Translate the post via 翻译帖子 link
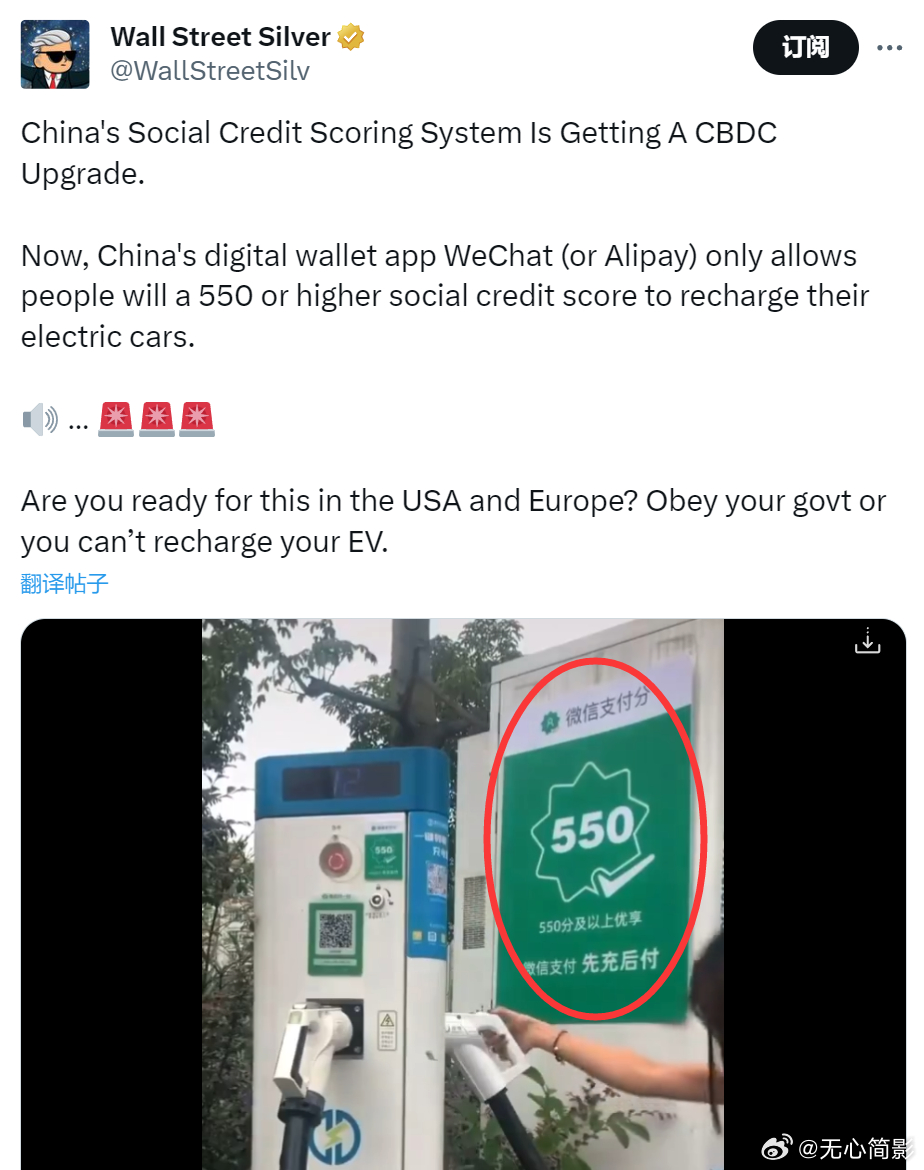924x1170 pixels. (65, 584)
